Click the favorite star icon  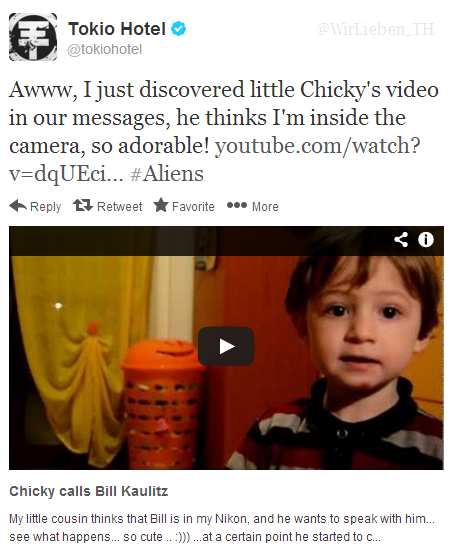pyautogui.click(x=161, y=205)
